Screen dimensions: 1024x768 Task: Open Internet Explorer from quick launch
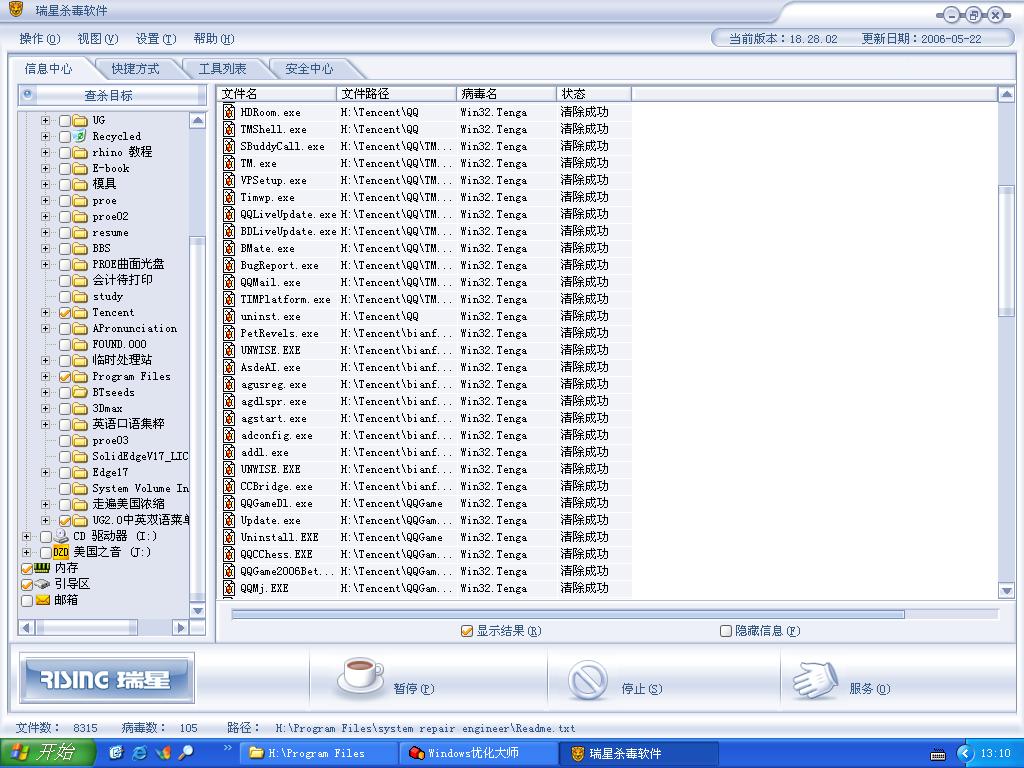click(x=139, y=753)
